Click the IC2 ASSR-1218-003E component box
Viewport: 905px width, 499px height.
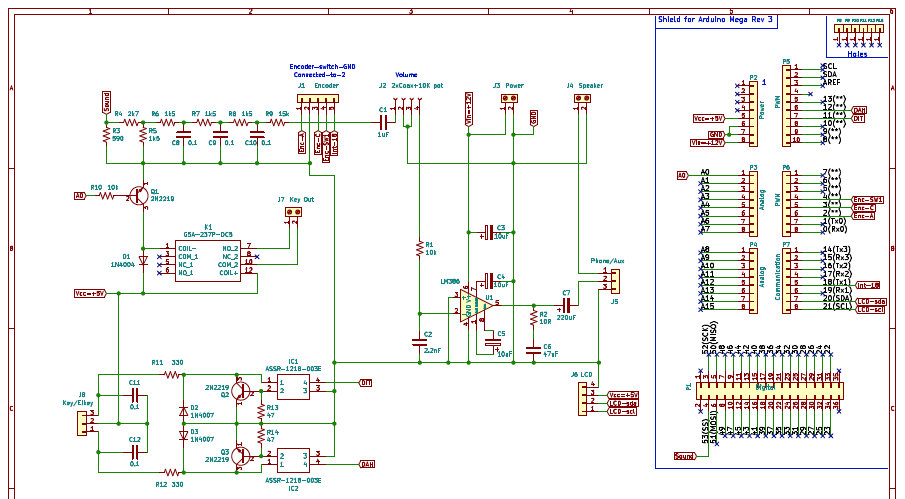tap(297, 458)
